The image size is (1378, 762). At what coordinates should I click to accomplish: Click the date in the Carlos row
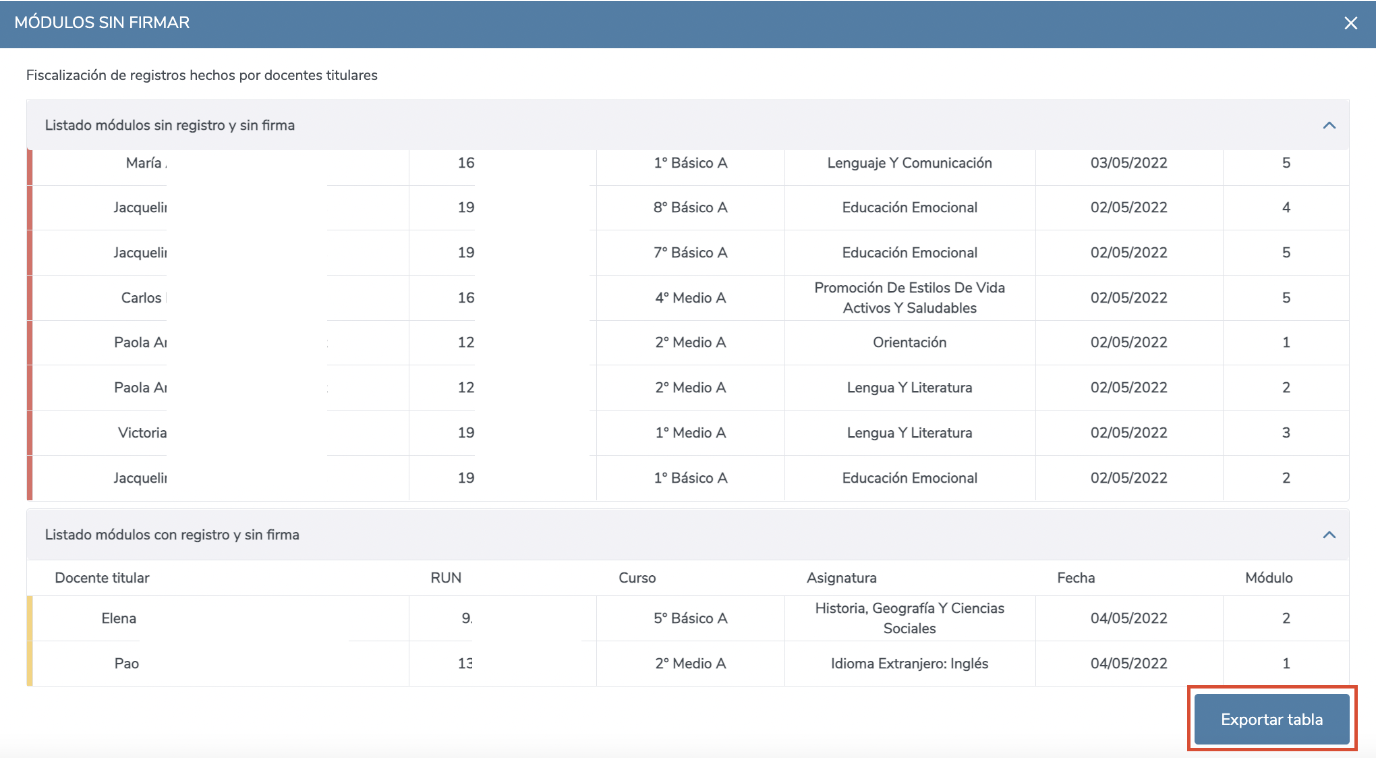pyautogui.click(x=1129, y=298)
